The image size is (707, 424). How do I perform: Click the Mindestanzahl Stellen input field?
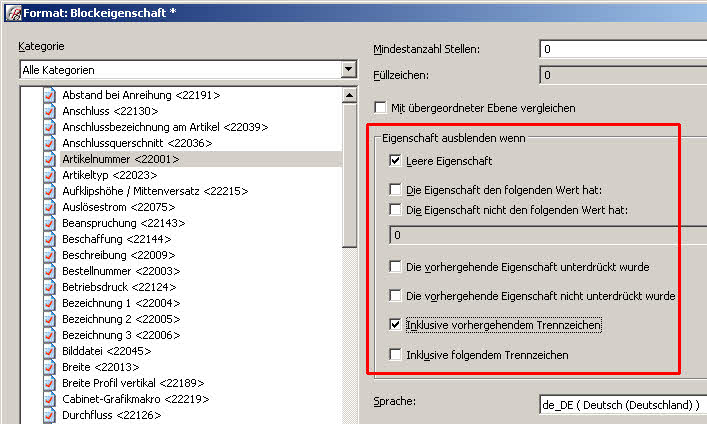(x=623, y=49)
